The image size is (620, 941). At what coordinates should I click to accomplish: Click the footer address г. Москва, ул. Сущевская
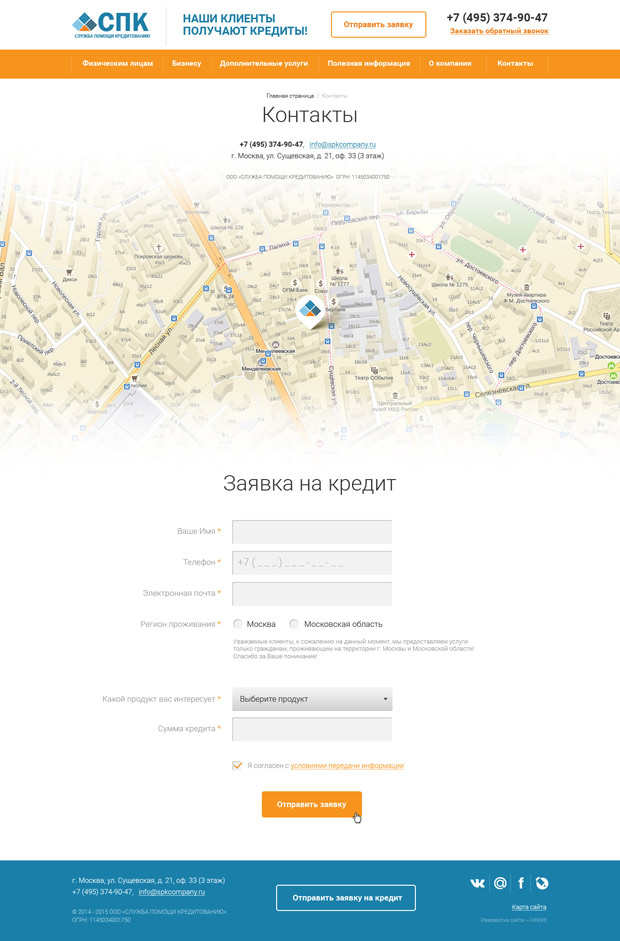coord(148,880)
